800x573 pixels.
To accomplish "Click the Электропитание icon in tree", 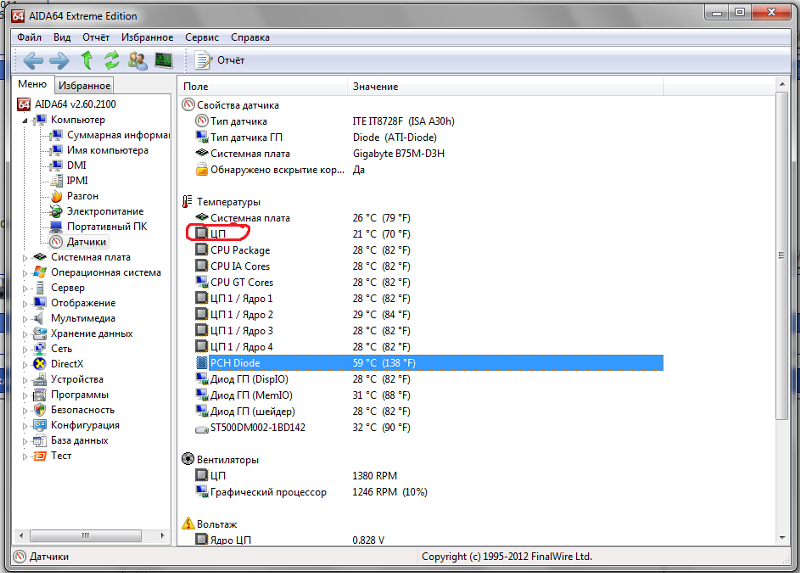I will click(56, 211).
